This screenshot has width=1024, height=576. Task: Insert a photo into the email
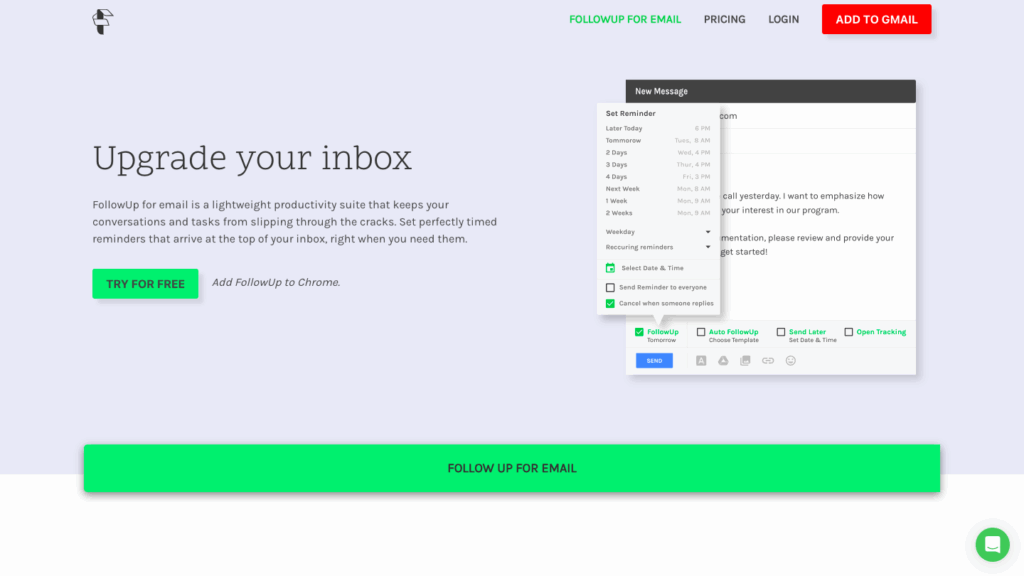click(745, 360)
